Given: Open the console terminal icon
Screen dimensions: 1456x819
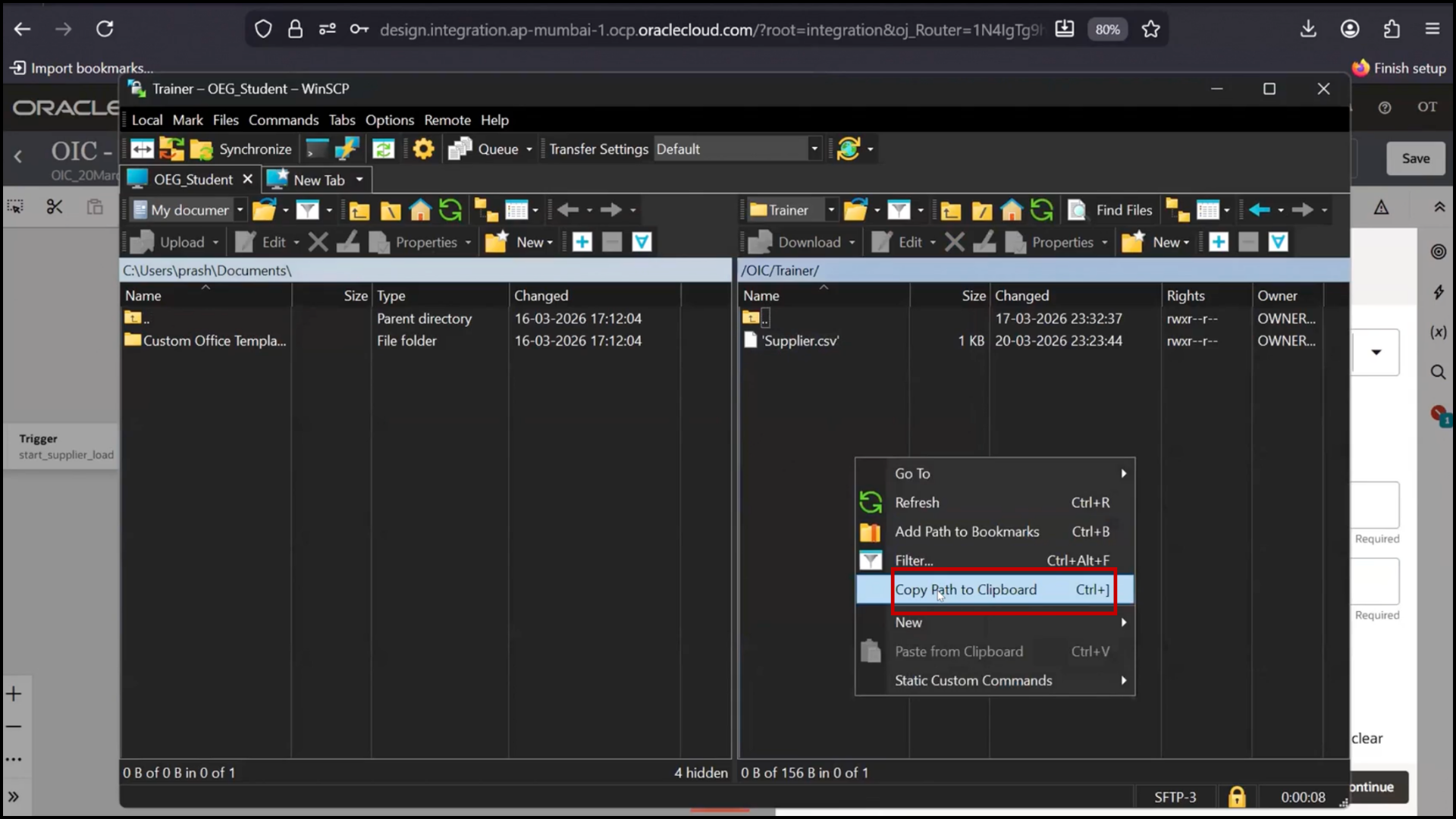Looking at the screenshot, I should [317, 149].
